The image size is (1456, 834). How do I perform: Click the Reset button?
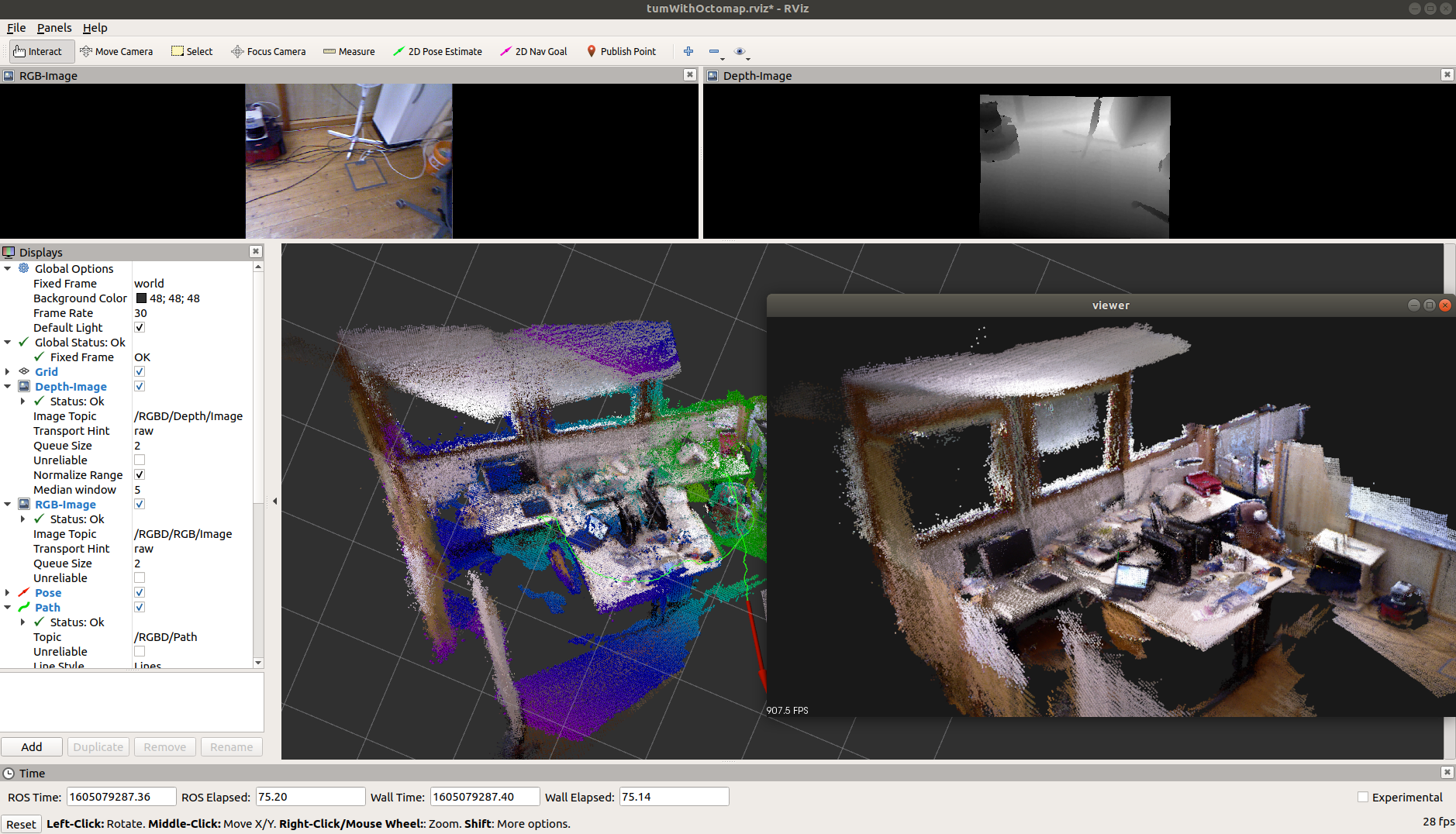pyautogui.click(x=22, y=824)
